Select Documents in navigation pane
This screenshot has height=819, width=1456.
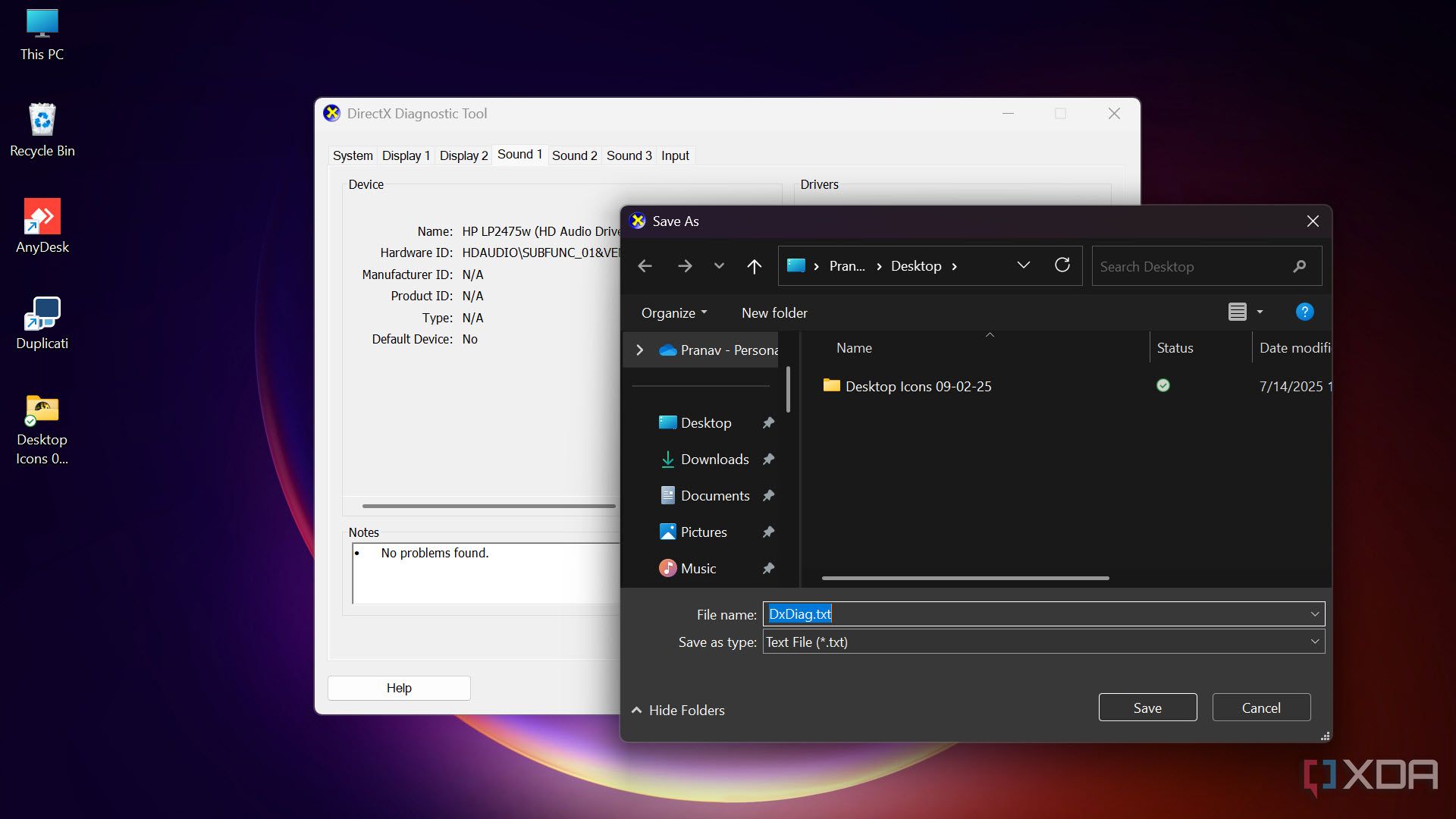[704, 495]
